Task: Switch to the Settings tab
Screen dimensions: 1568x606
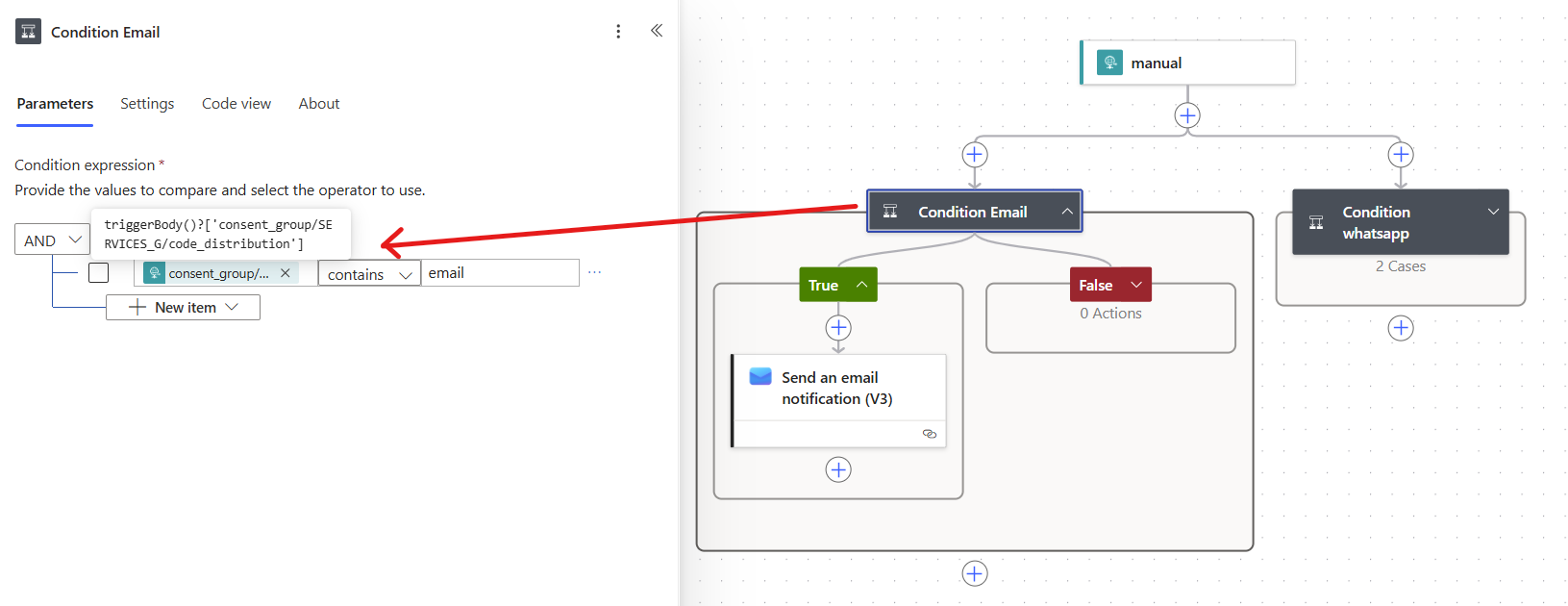Action: pyautogui.click(x=147, y=104)
